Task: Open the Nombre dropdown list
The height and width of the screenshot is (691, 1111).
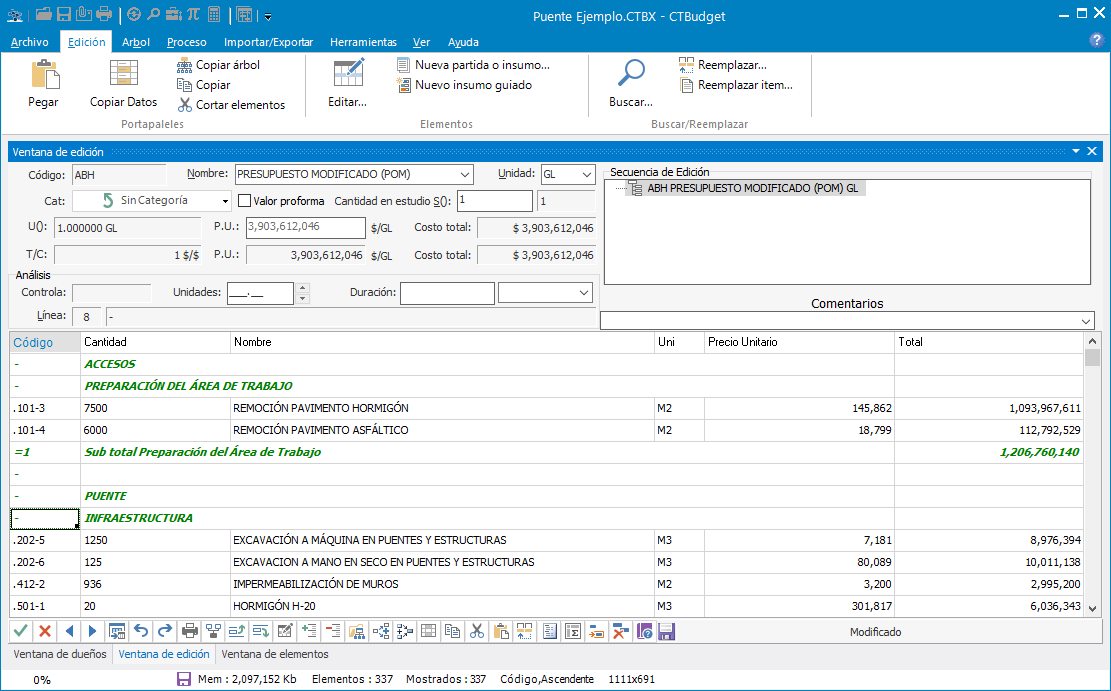Action: [462, 174]
